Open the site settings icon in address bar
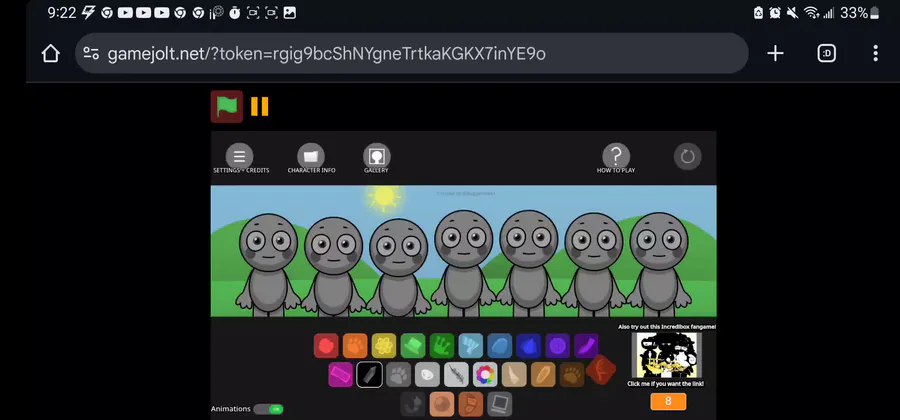The width and height of the screenshot is (900, 420). (91, 53)
